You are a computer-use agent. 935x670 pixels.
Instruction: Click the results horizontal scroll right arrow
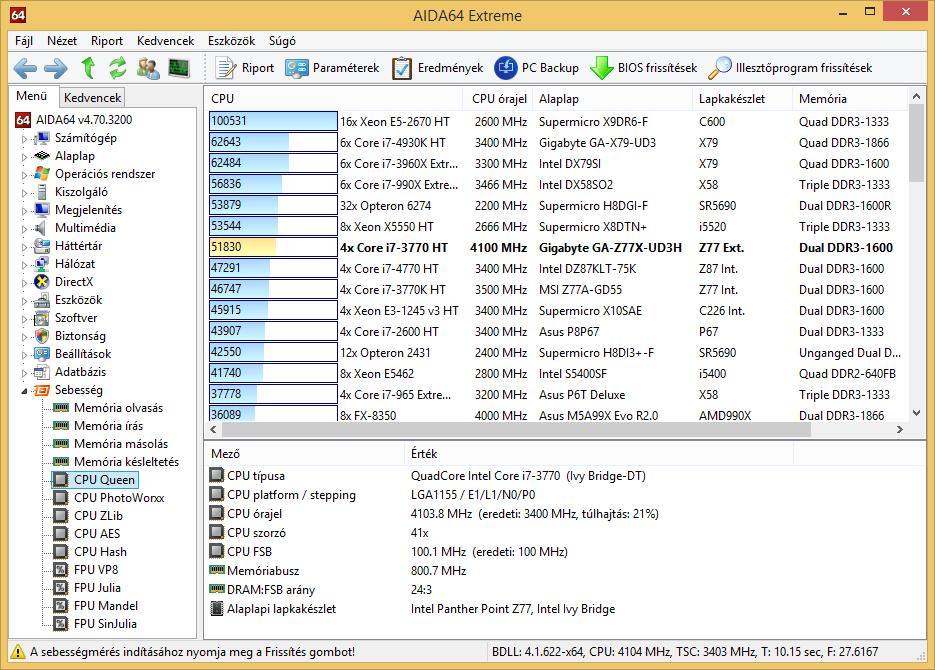click(x=900, y=429)
